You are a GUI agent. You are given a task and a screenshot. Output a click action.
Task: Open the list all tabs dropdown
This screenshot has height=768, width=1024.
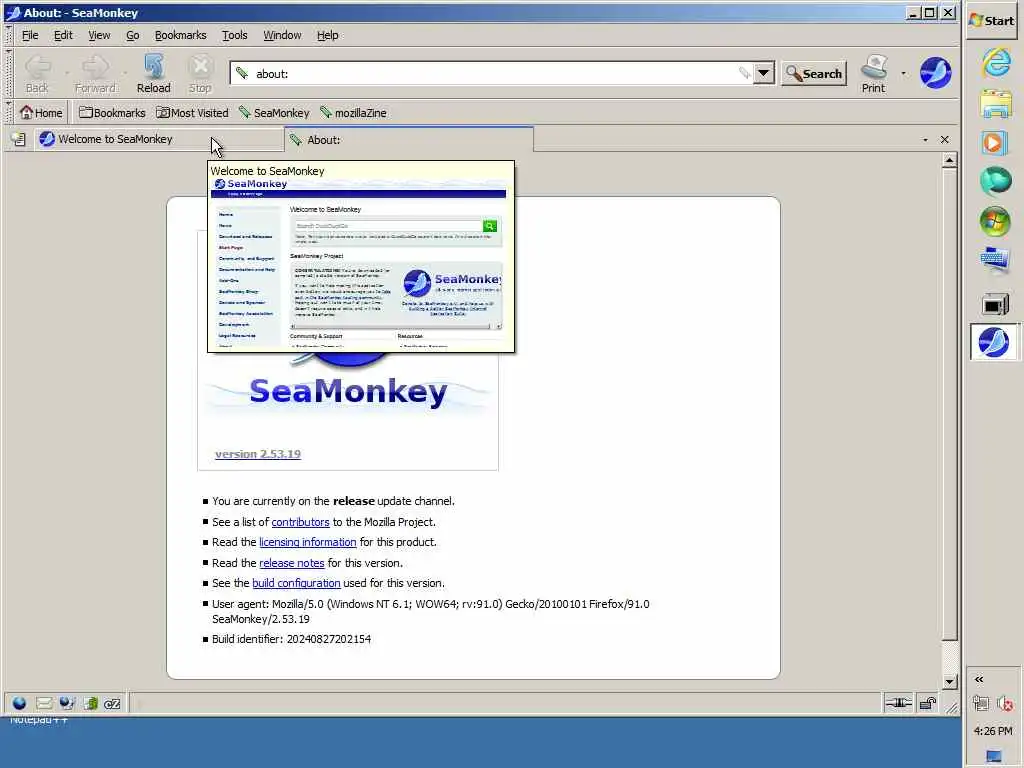[925, 140]
